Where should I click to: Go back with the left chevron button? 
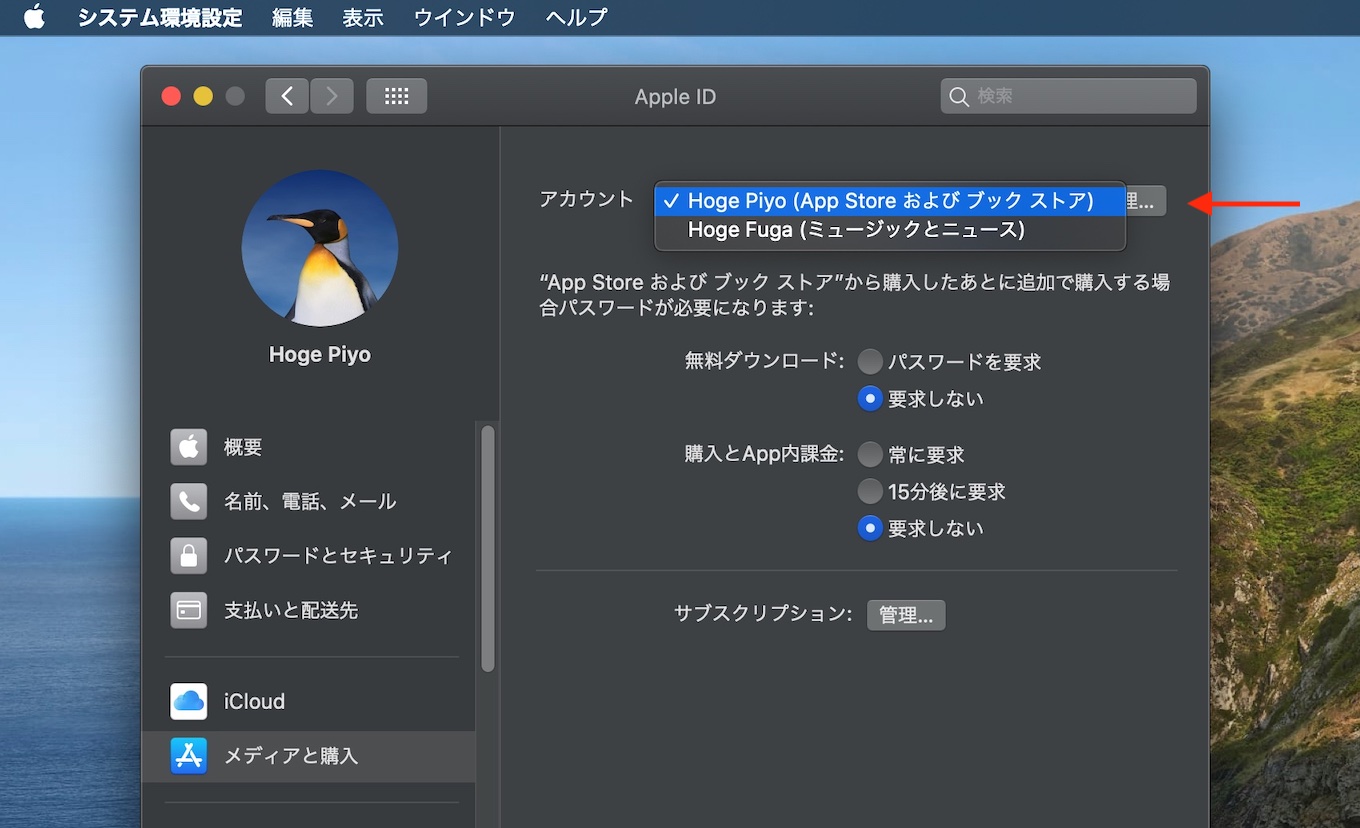click(x=287, y=96)
